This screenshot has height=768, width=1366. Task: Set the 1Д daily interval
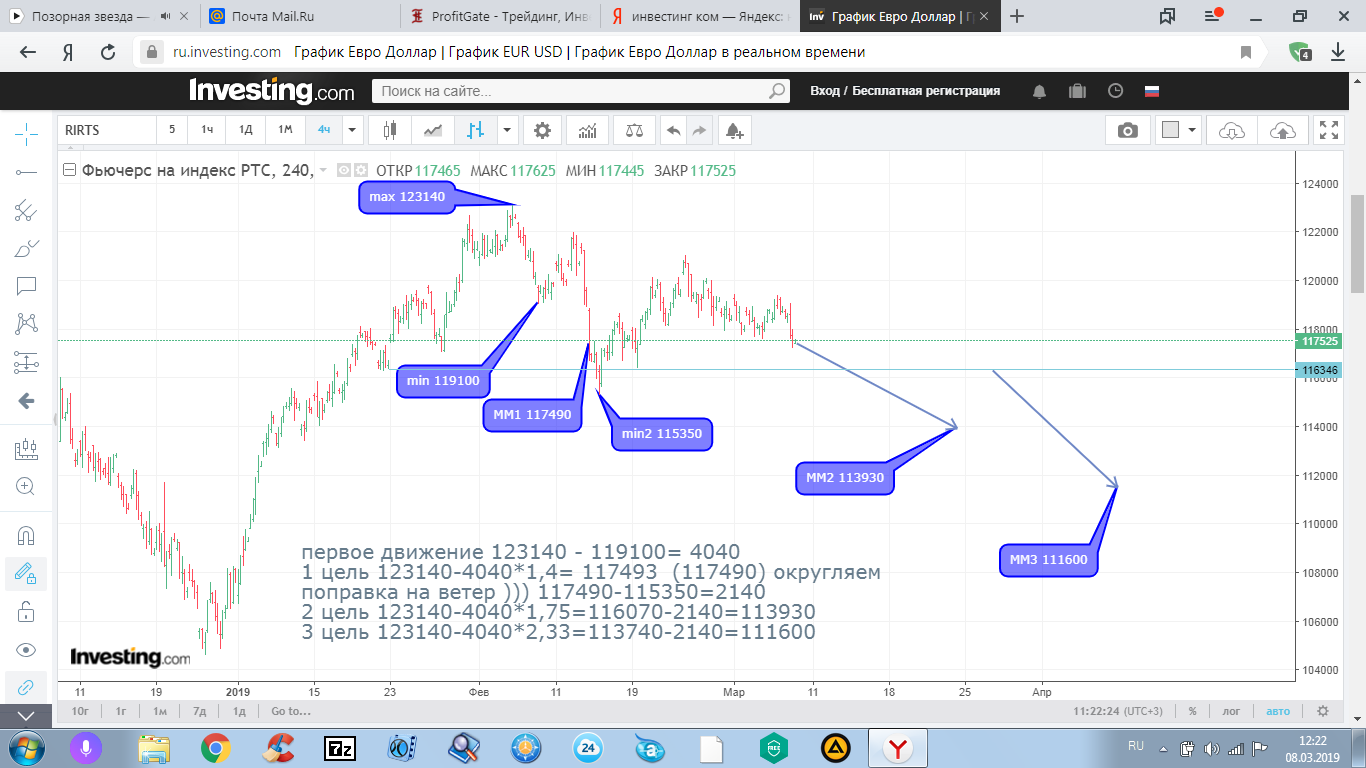click(246, 130)
